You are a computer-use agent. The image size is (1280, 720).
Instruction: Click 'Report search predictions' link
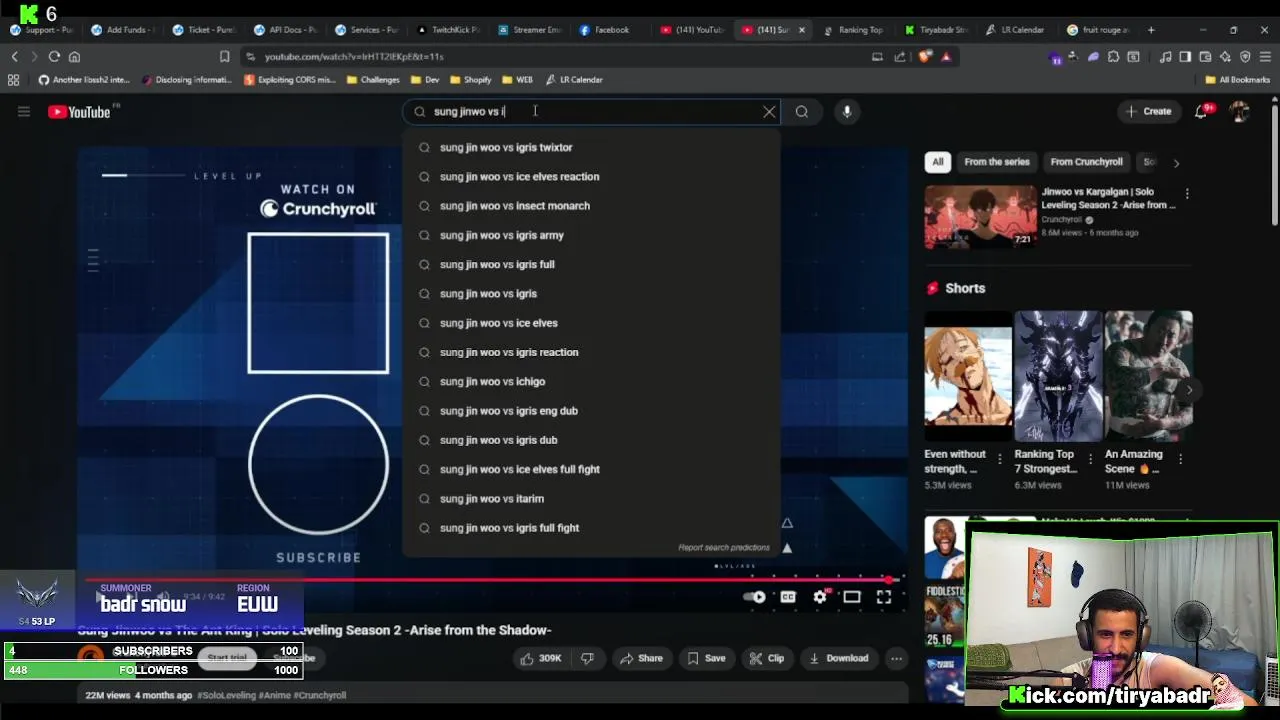coord(724,548)
